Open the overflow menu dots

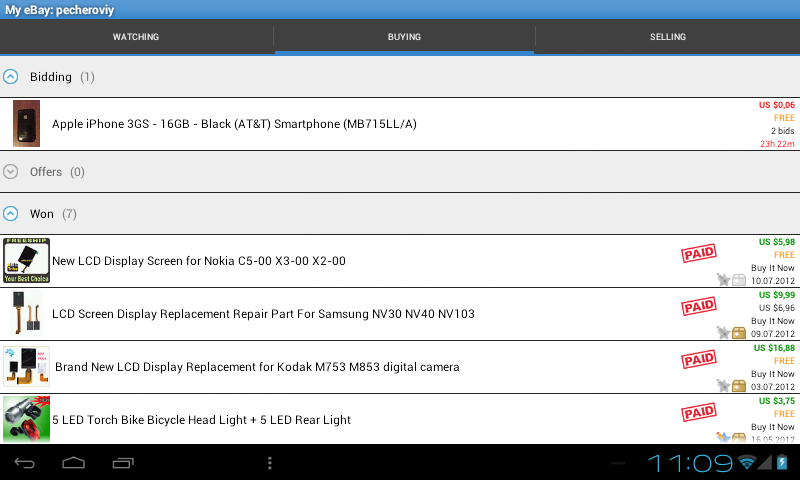pos(269,463)
